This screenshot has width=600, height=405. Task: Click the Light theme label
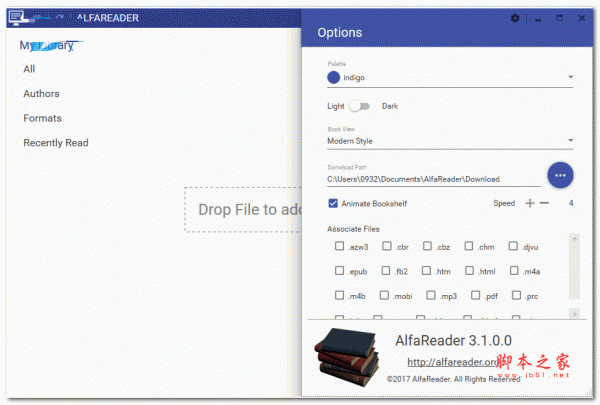(x=336, y=106)
